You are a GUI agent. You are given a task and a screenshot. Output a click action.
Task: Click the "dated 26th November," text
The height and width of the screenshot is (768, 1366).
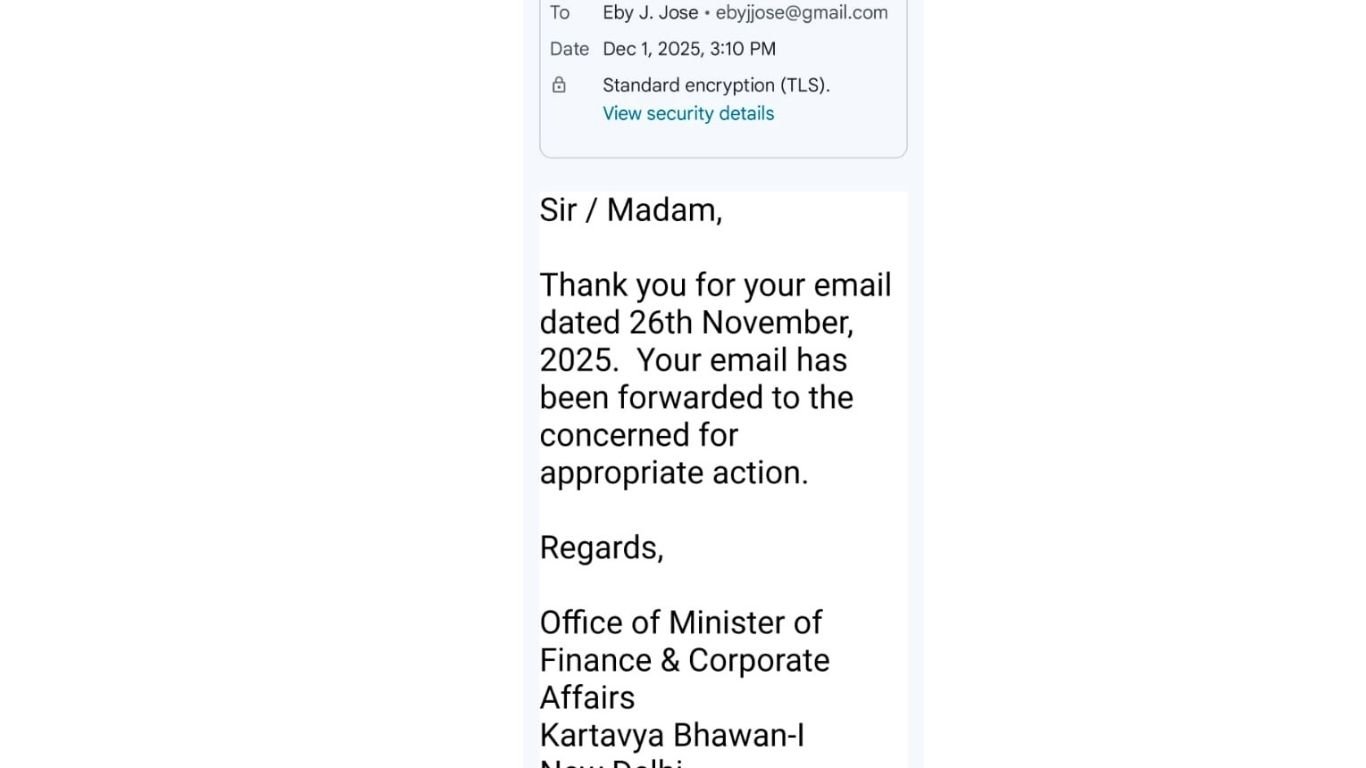(696, 322)
